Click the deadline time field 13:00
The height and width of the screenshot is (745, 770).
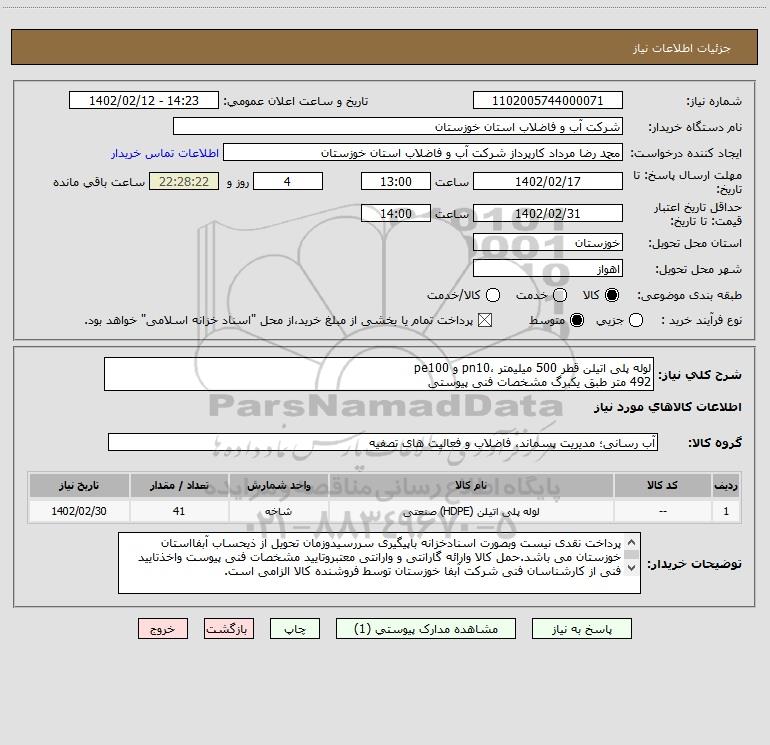[396, 181]
